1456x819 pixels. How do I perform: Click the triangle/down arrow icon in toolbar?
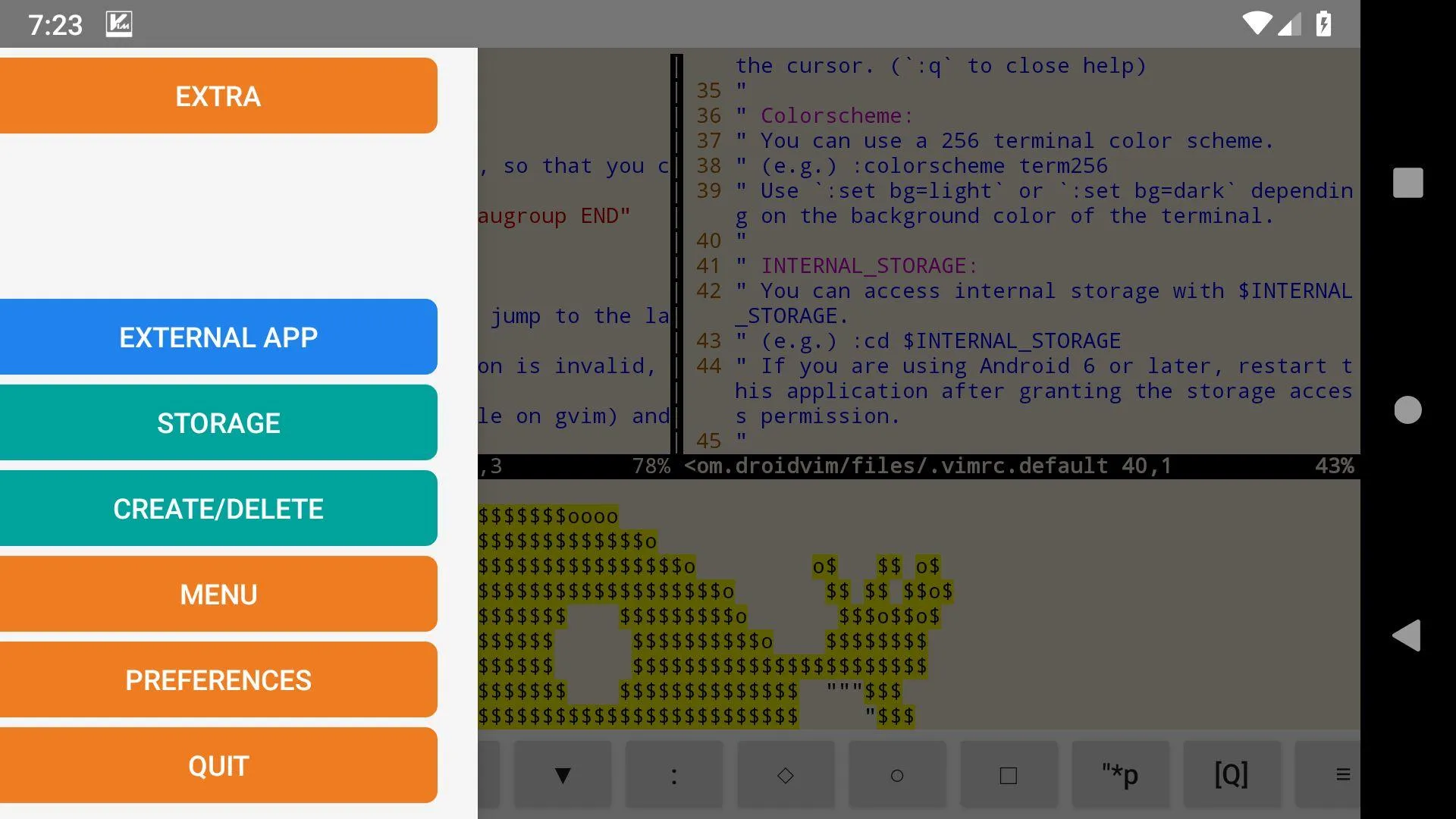tap(561, 775)
